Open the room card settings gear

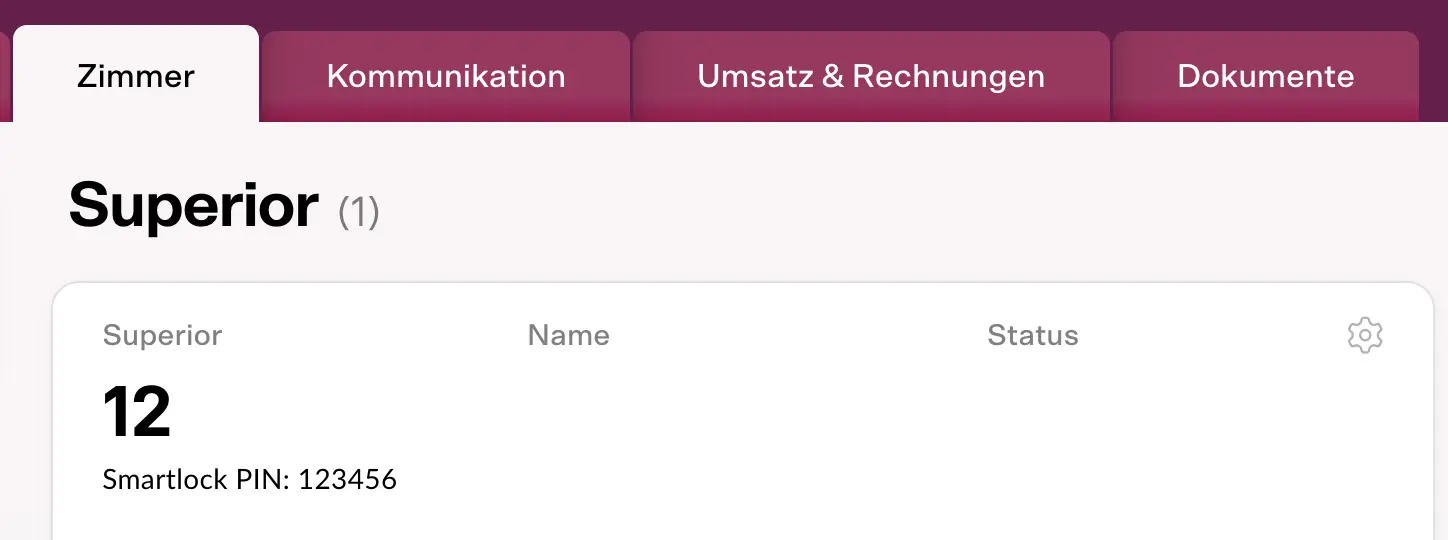click(x=1365, y=336)
